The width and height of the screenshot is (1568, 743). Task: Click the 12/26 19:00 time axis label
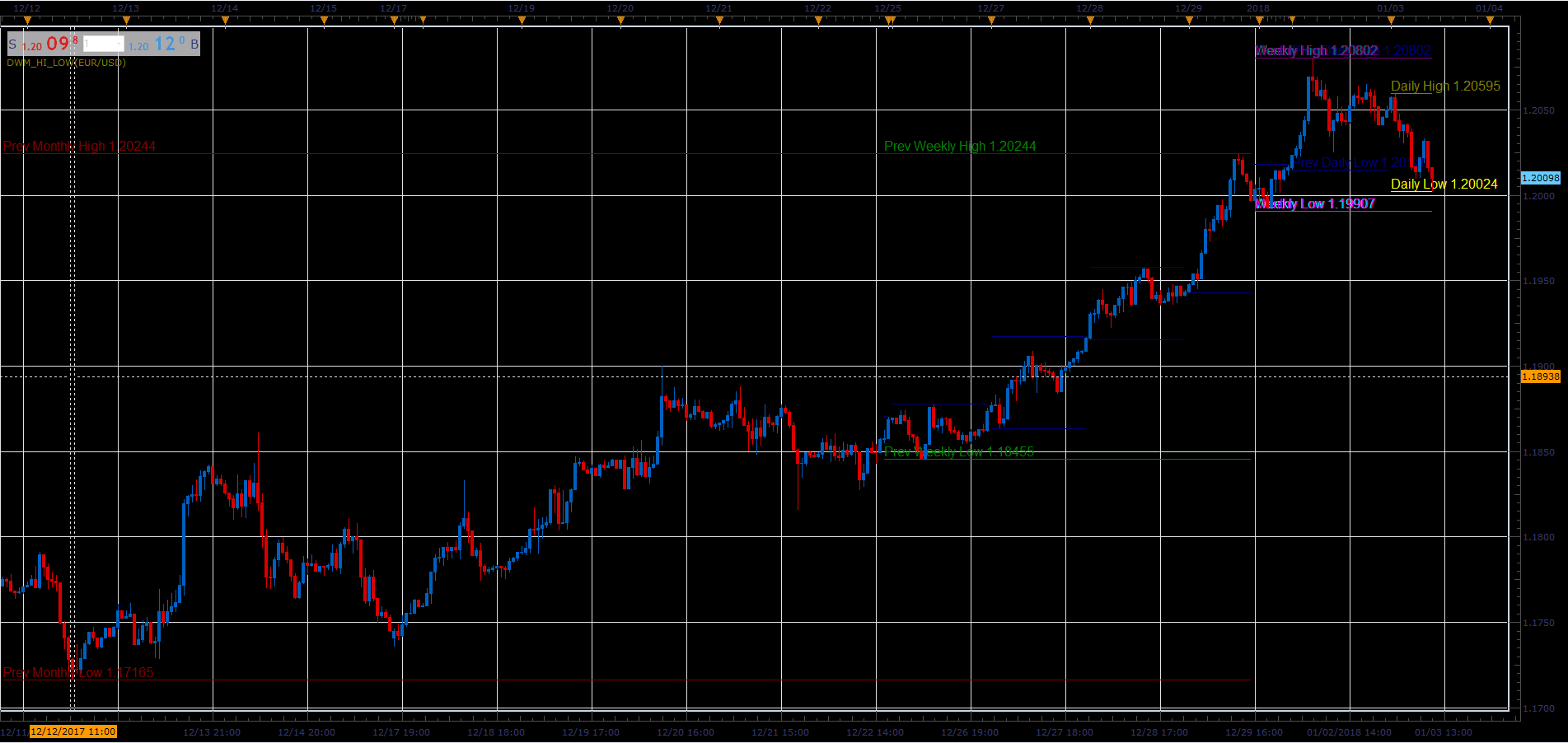coord(970,732)
